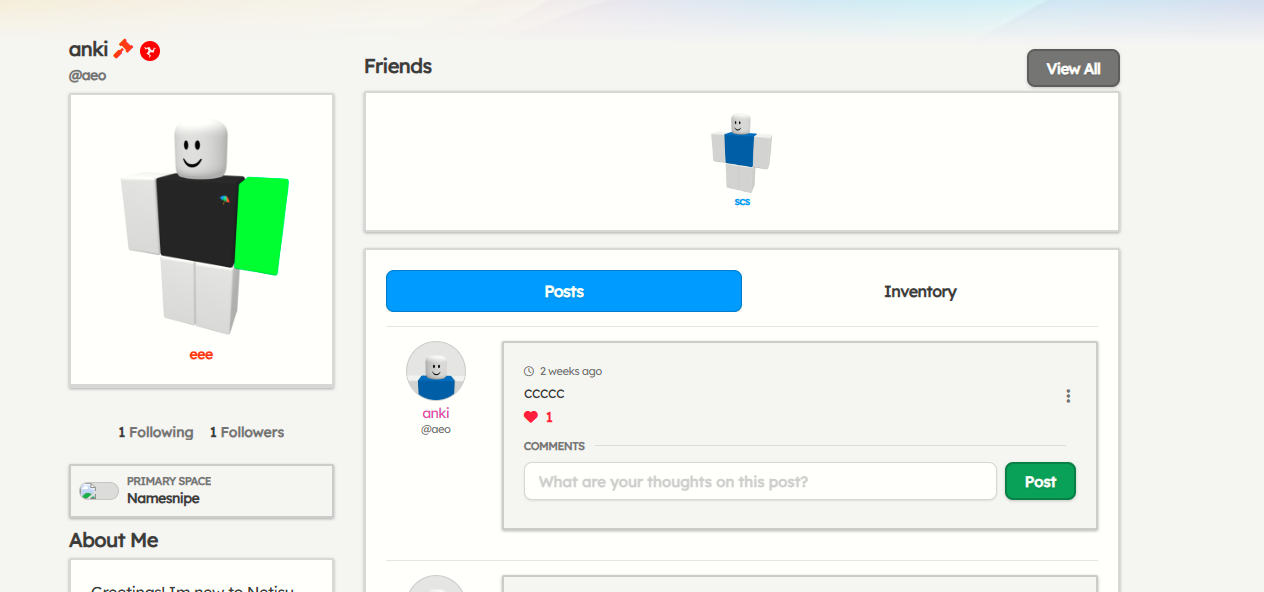This screenshot has height=592, width=1264.
Task: Click the clock icon on the ccccc post
Action: (529, 371)
